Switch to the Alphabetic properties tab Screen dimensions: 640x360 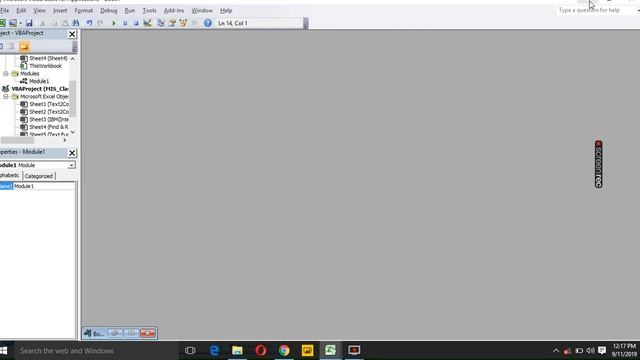pyautogui.click(x=10, y=176)
